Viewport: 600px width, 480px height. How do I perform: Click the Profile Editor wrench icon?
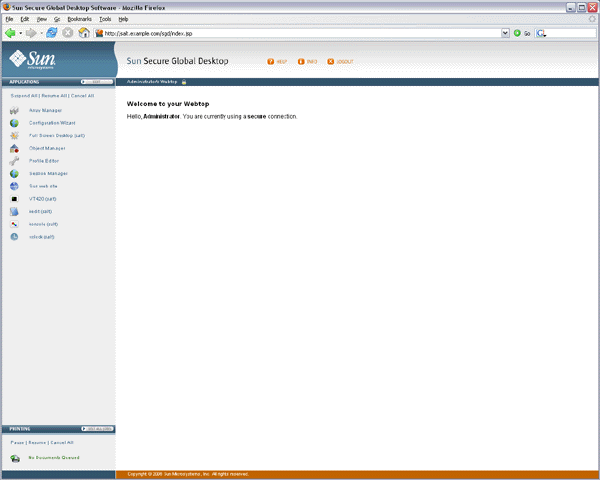pyautogui.click(x=14, y=161)
